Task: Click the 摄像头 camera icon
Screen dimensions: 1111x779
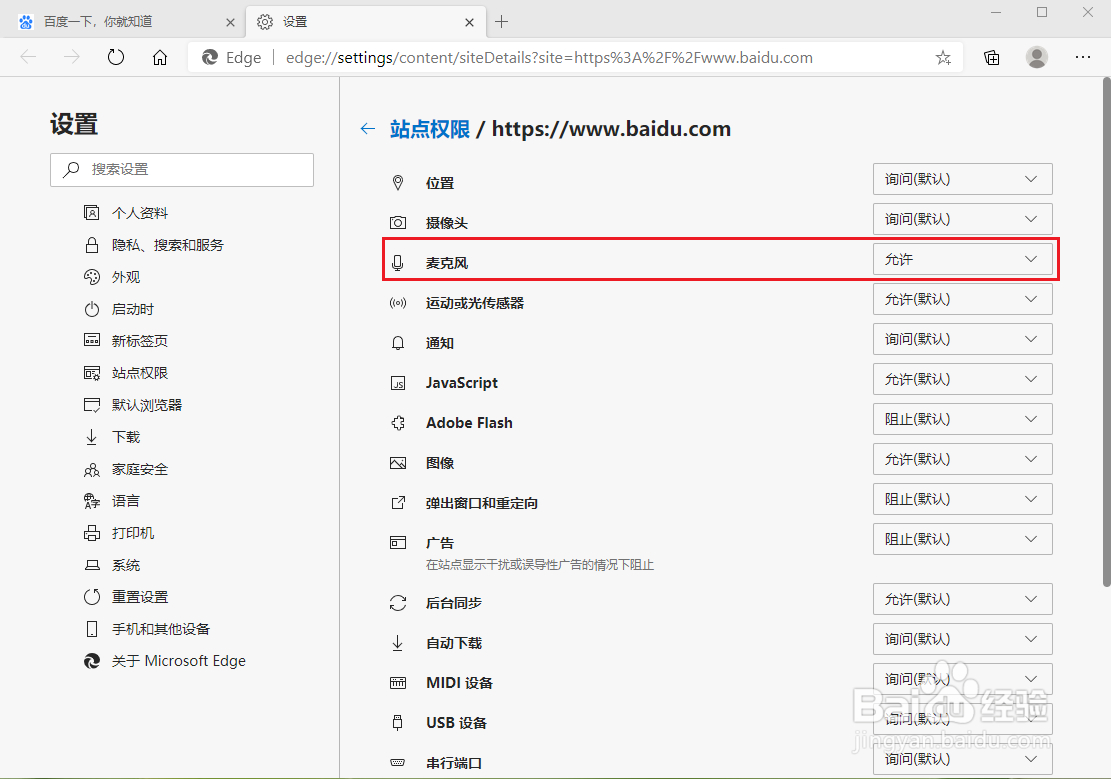Action: pos(398,223)
